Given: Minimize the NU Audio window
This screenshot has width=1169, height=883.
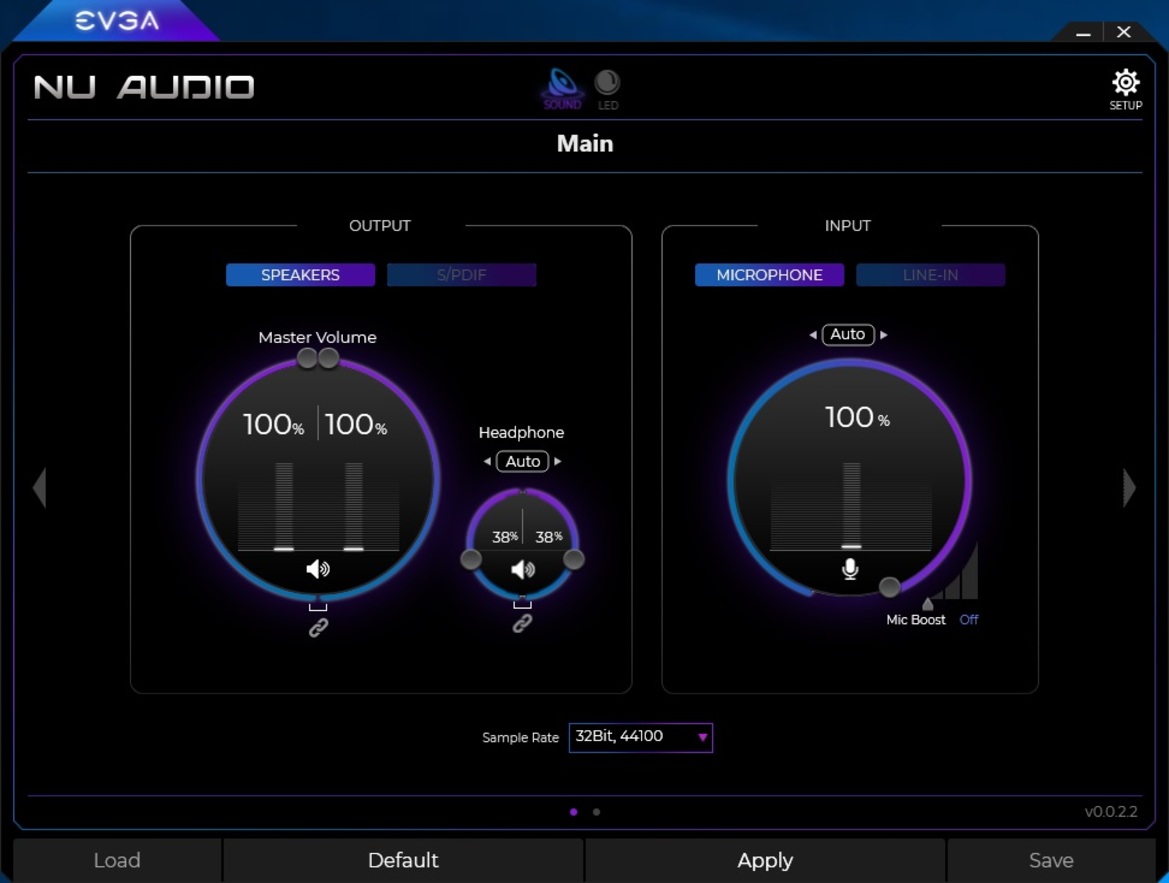Looking at the screenshot, I should coord(1084,33).
